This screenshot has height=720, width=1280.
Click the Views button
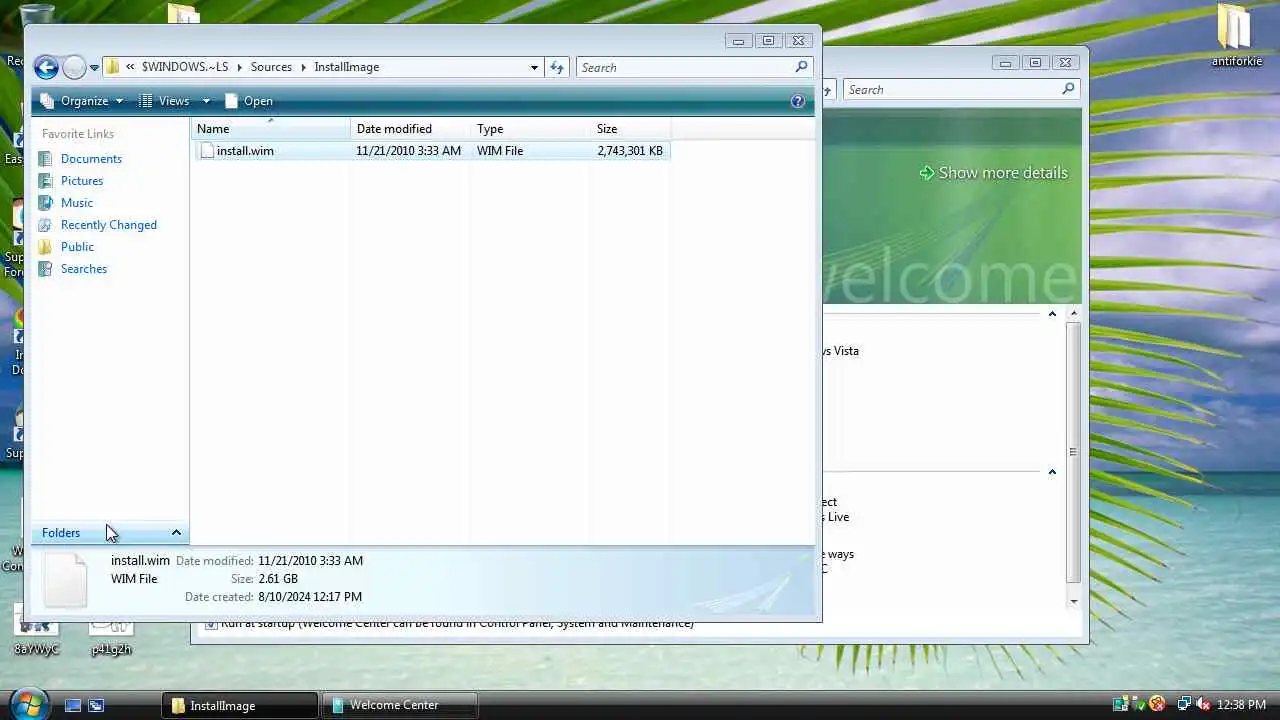(x=165, y=101)
